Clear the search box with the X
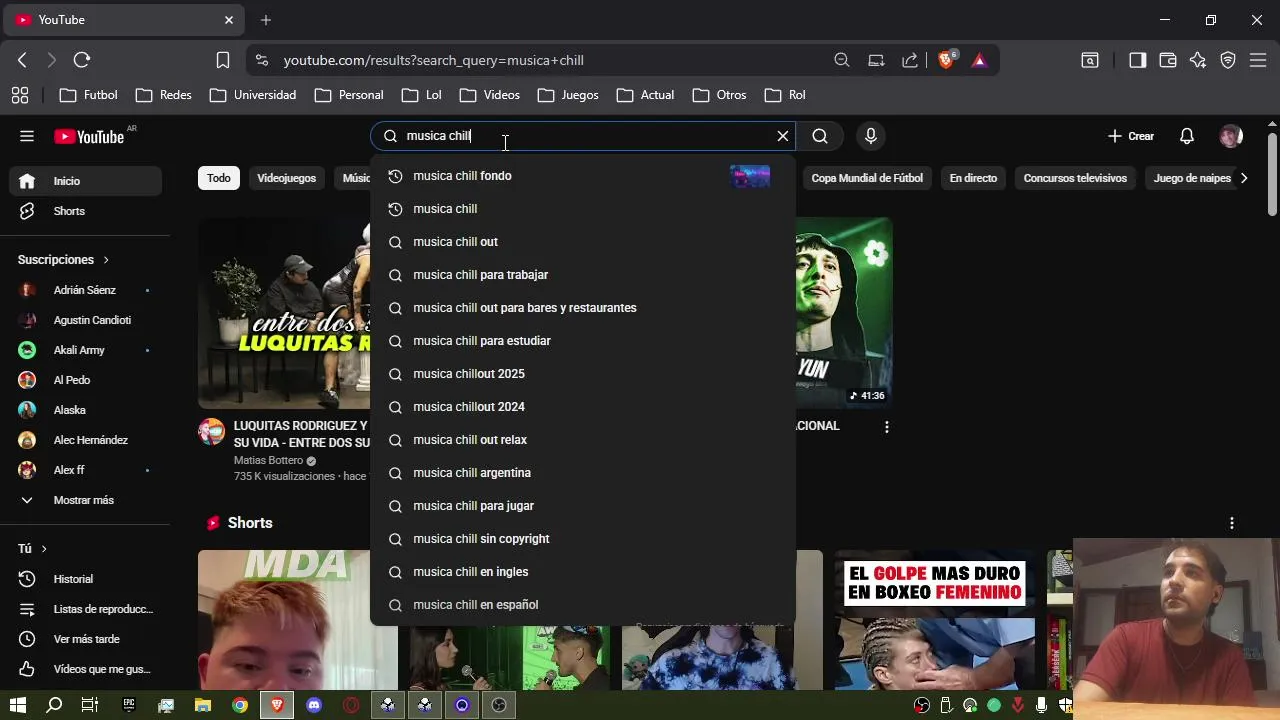 coord(783,136)
